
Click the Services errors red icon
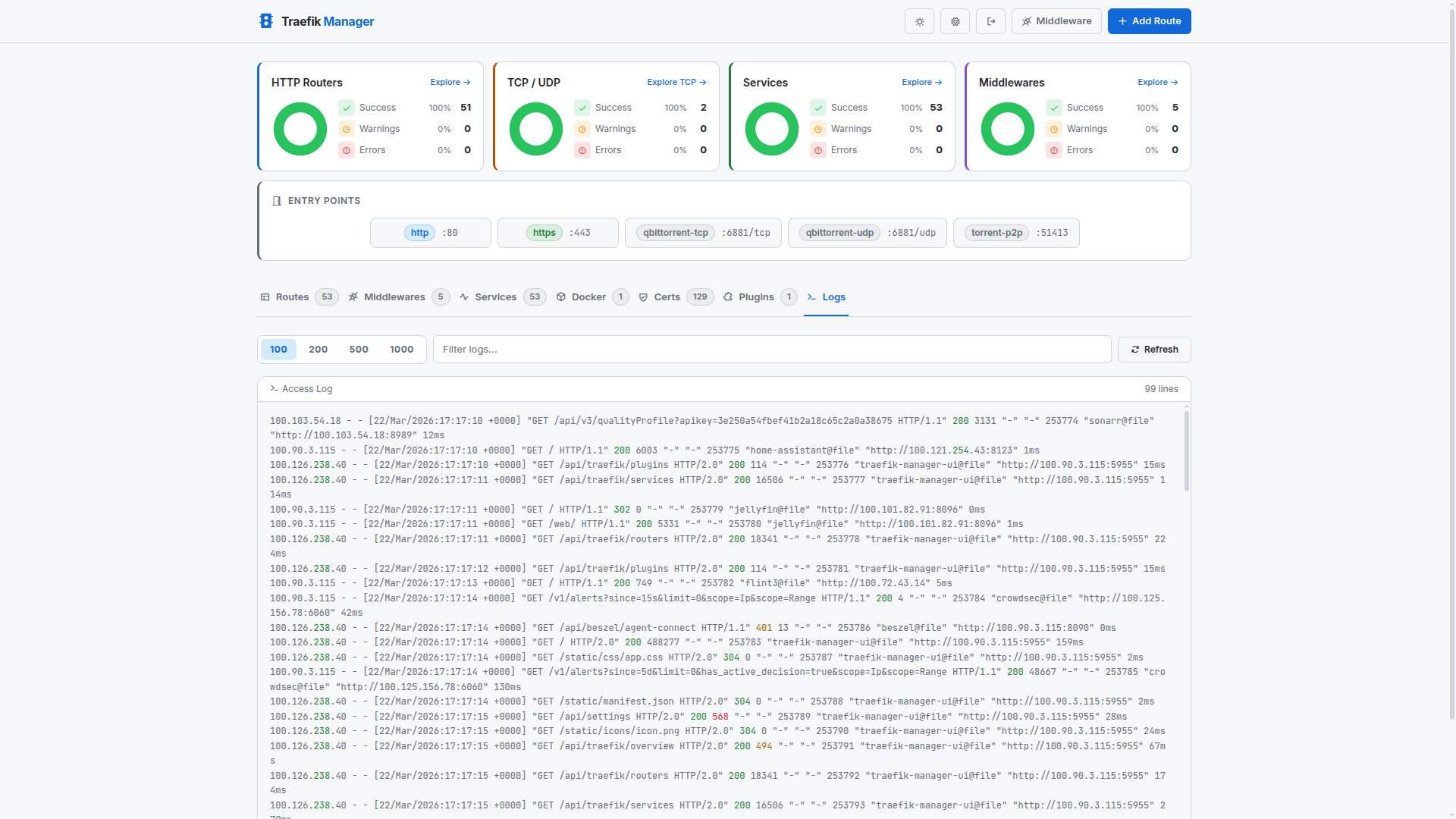818,150
